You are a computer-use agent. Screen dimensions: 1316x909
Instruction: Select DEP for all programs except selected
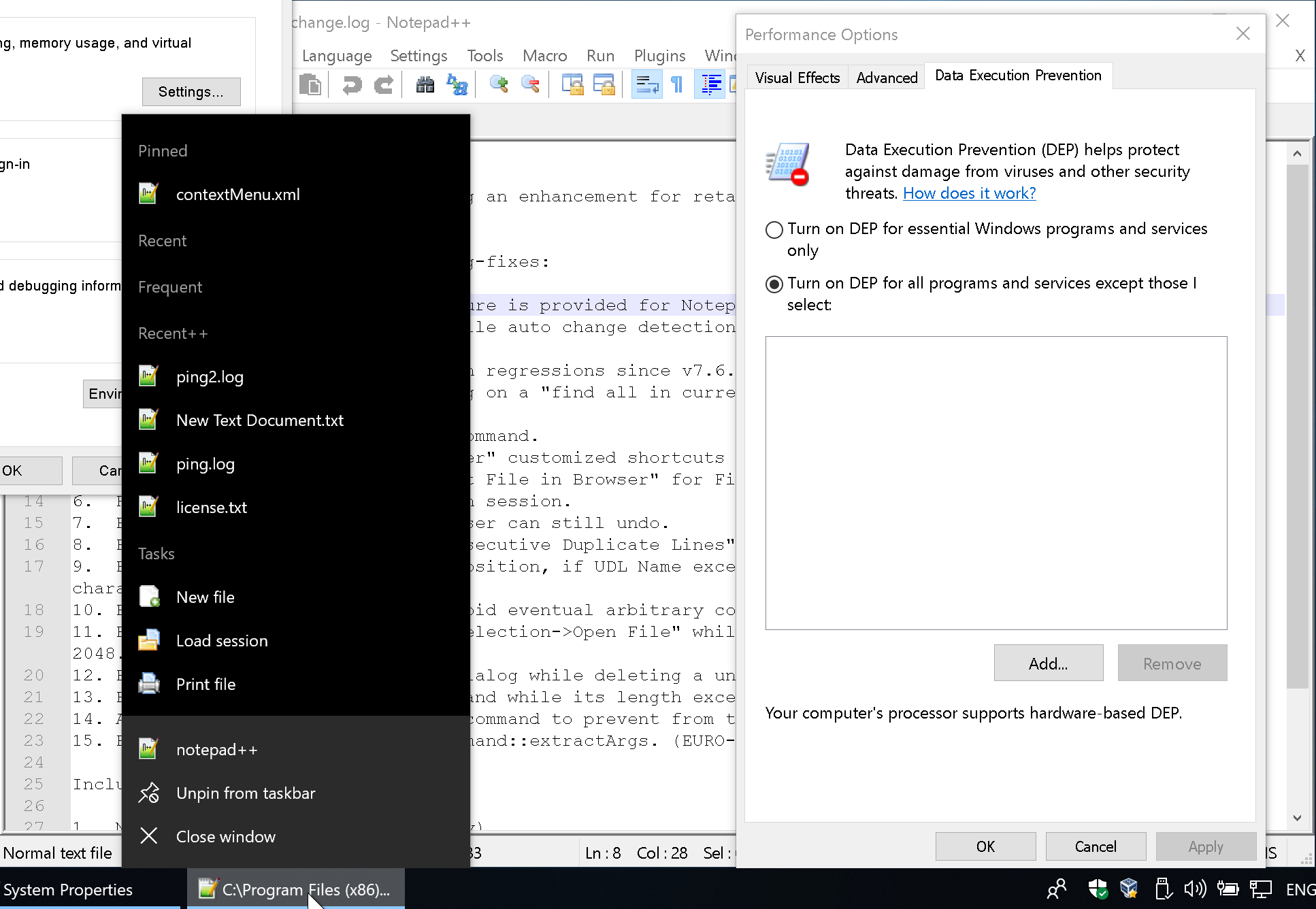[774, 284]
